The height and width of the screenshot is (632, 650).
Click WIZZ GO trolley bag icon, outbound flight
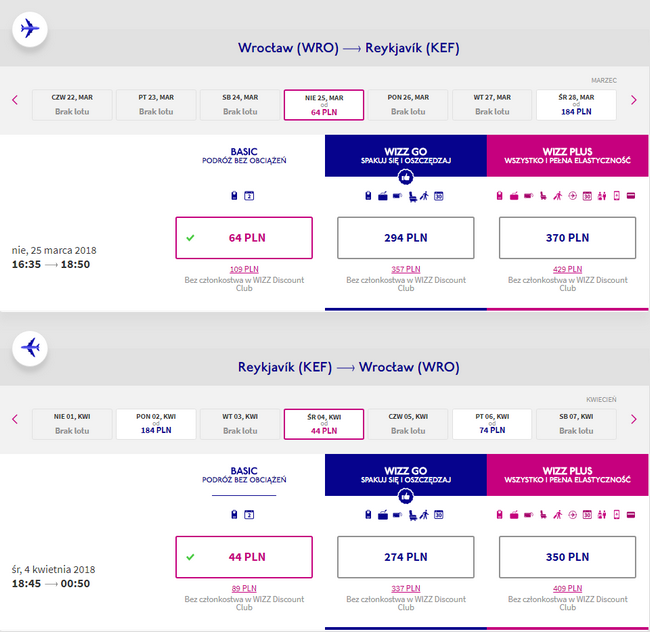pos(383,196)
